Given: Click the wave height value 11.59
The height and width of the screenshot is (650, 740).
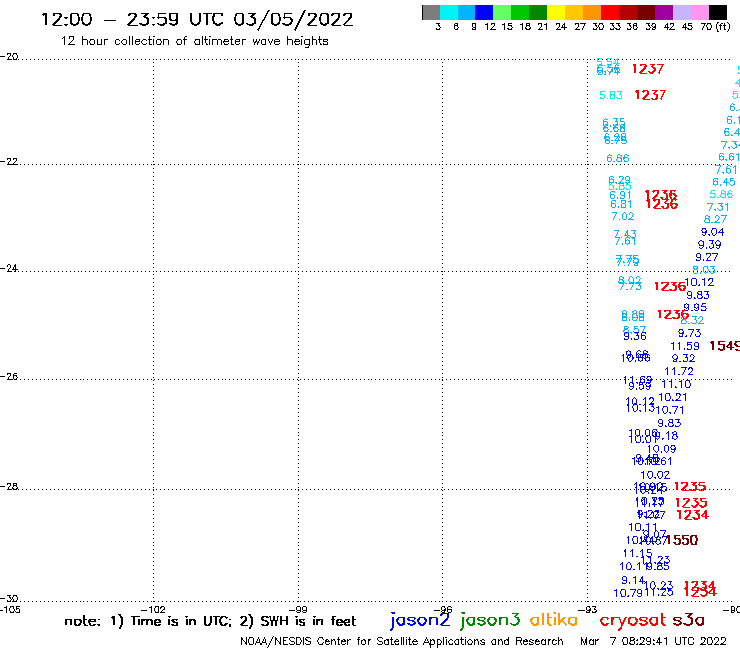Looking at the screenshot, I should click(x=685, y=346).
